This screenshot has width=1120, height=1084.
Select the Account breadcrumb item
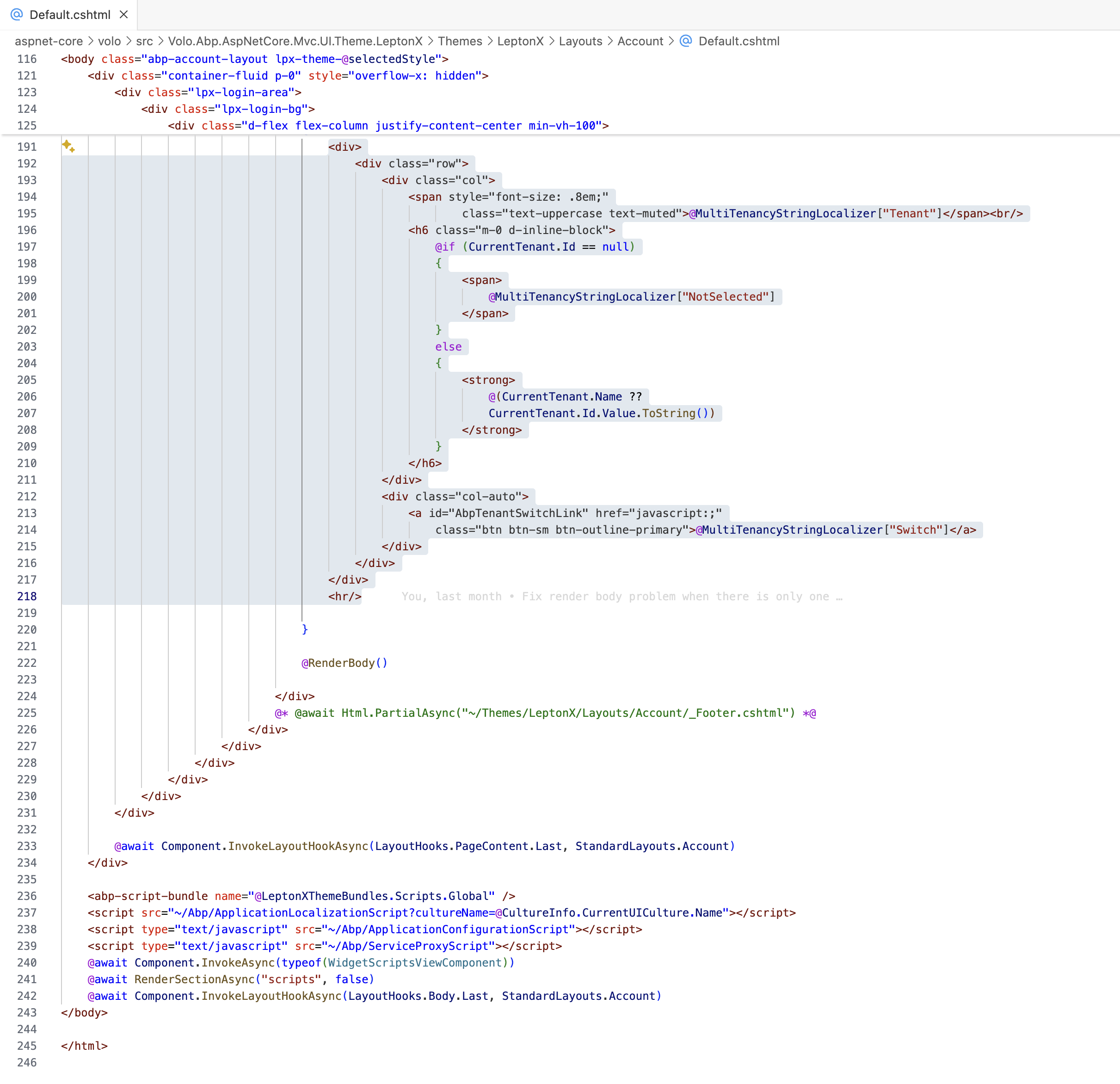[x=640, y=41]
